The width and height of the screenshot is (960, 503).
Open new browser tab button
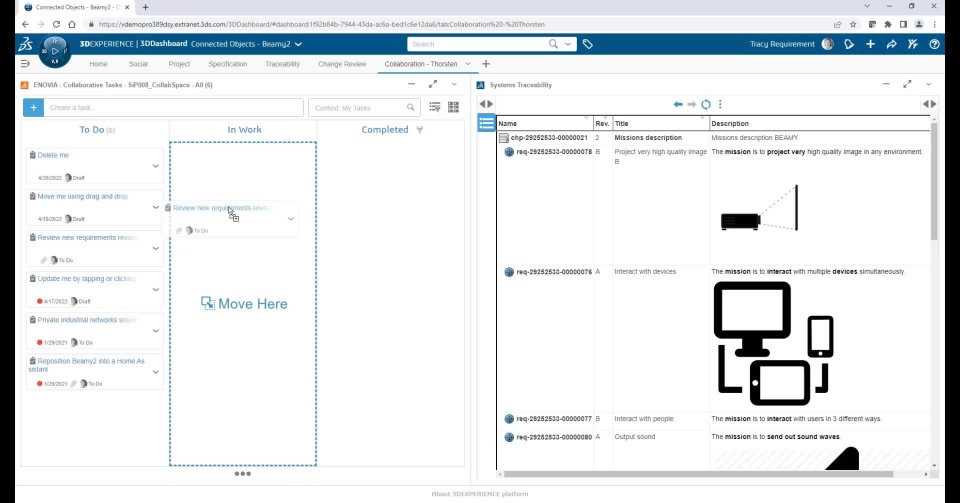point(145,7)
